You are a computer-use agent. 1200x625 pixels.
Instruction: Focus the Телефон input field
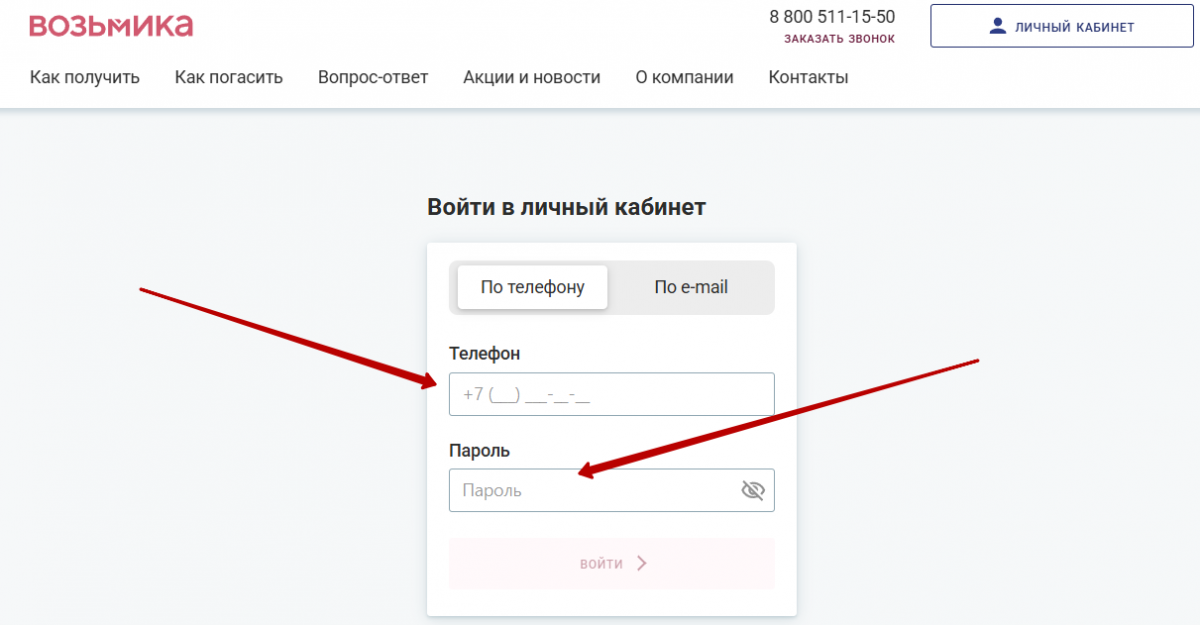612,394
